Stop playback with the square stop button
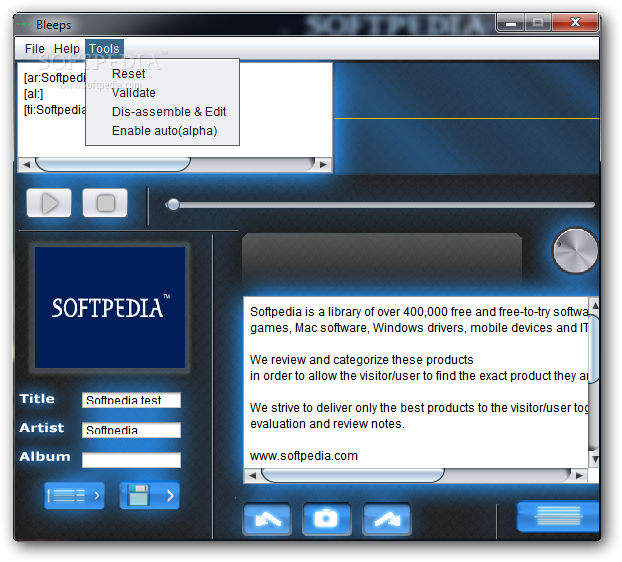The width and height of the screenshot is (622, 562). pos(105,203)
